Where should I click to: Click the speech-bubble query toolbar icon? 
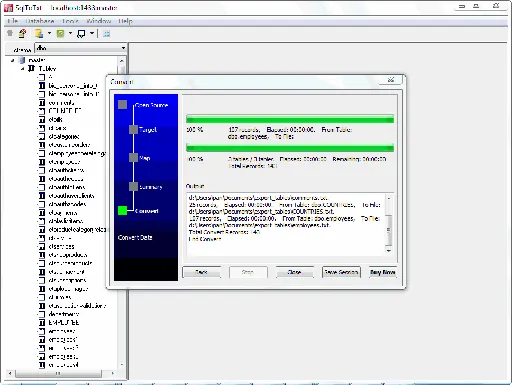(x=81, y=34)
